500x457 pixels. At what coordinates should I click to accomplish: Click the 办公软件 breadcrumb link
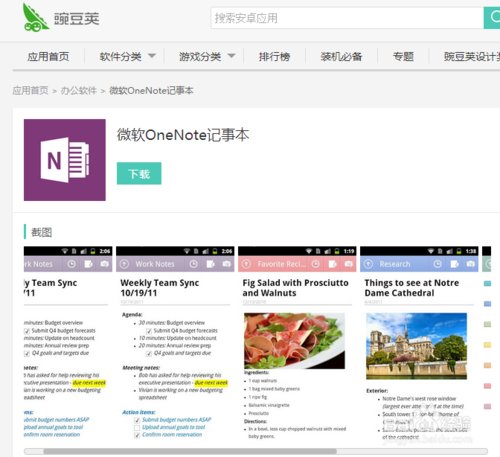79,90
